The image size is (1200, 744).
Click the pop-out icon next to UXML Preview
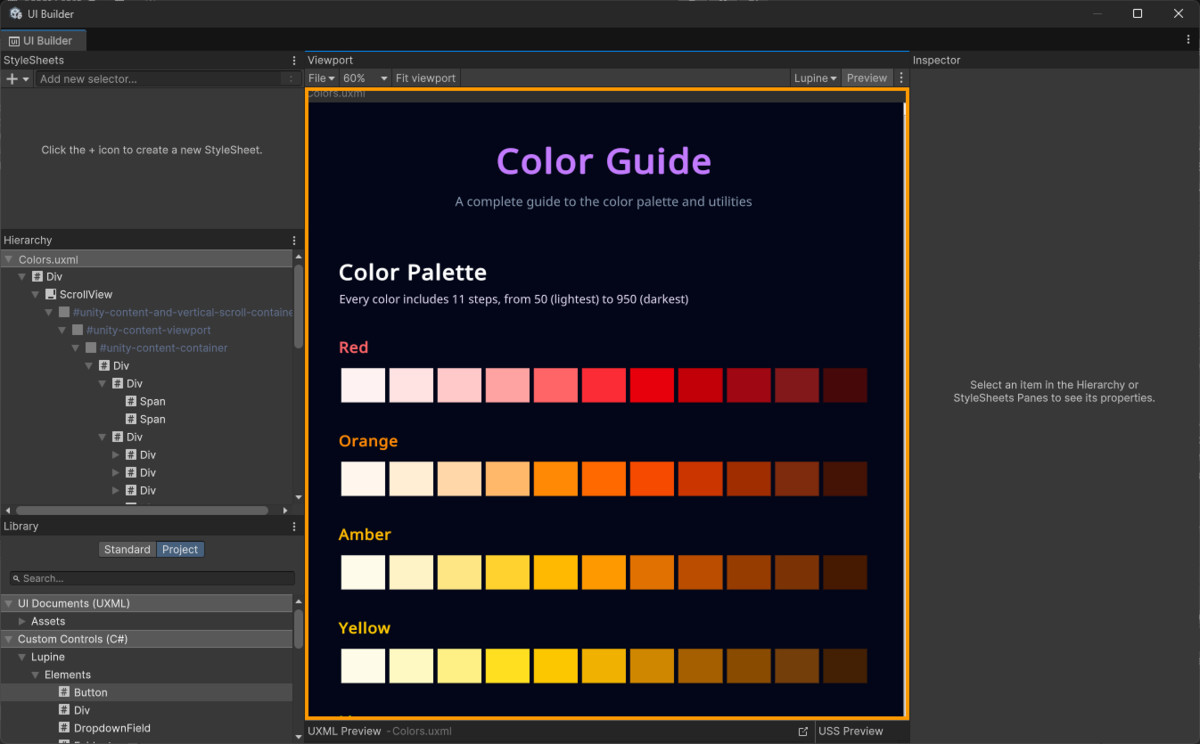(x=802, y=731)
